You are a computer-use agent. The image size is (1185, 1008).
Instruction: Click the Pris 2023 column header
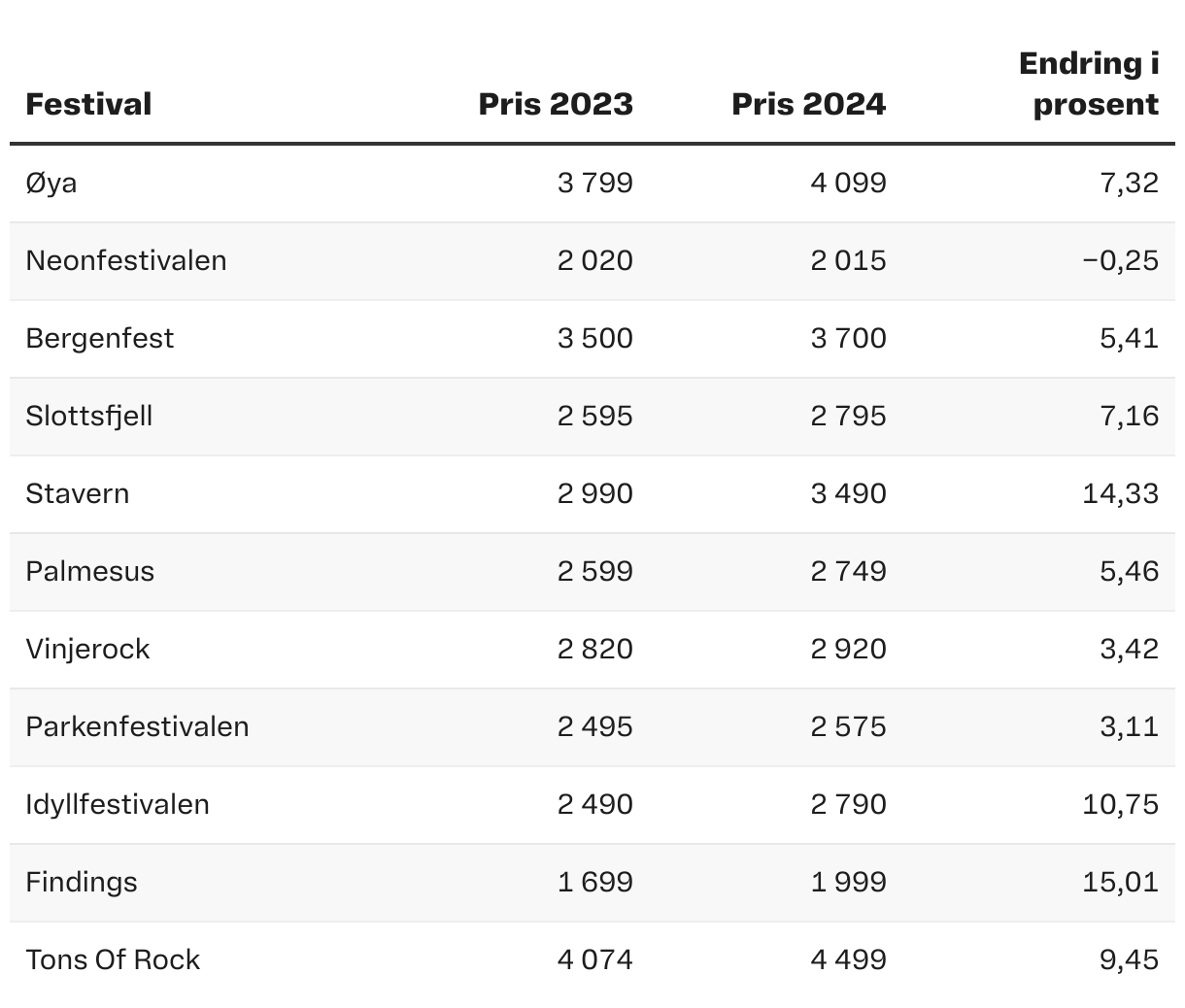point(556,104)
